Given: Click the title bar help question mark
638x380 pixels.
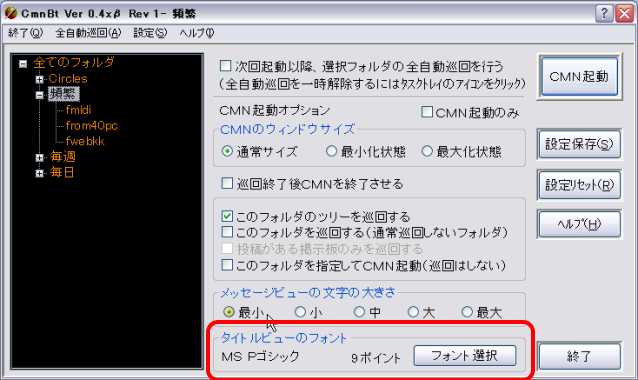Looking at the screenshot, I should click(x=604, y=14).
